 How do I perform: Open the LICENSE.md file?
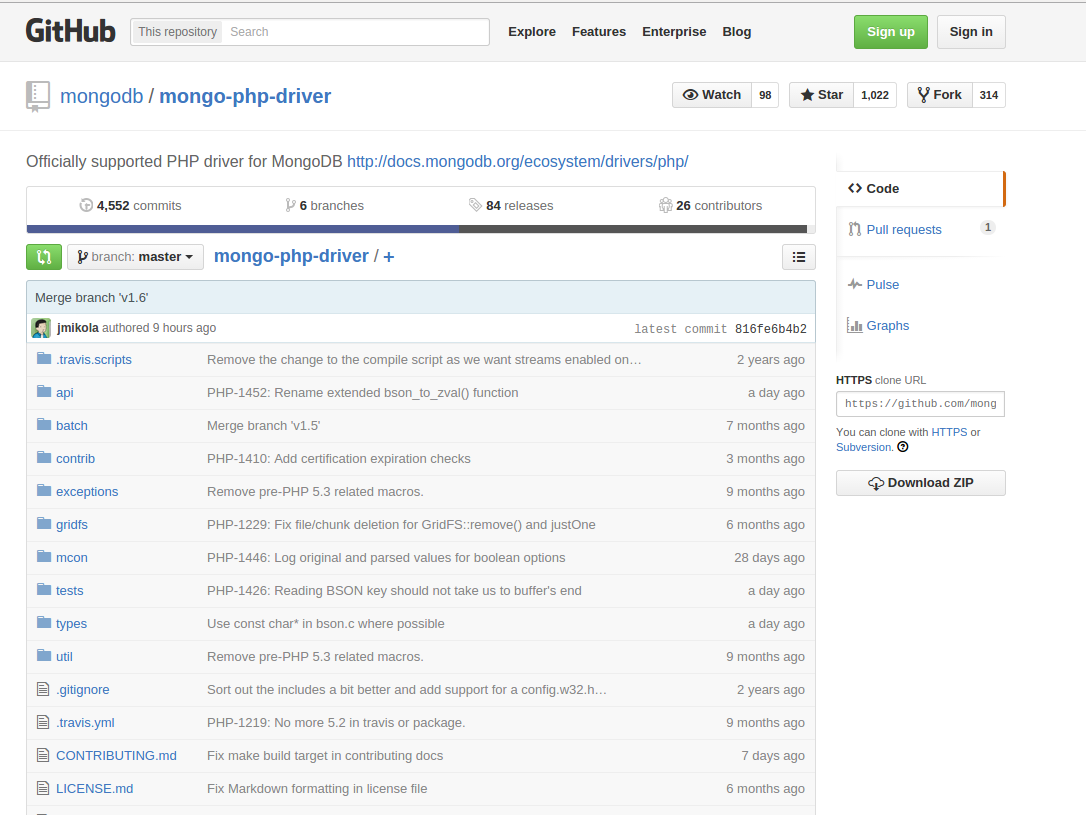[94, 789]
